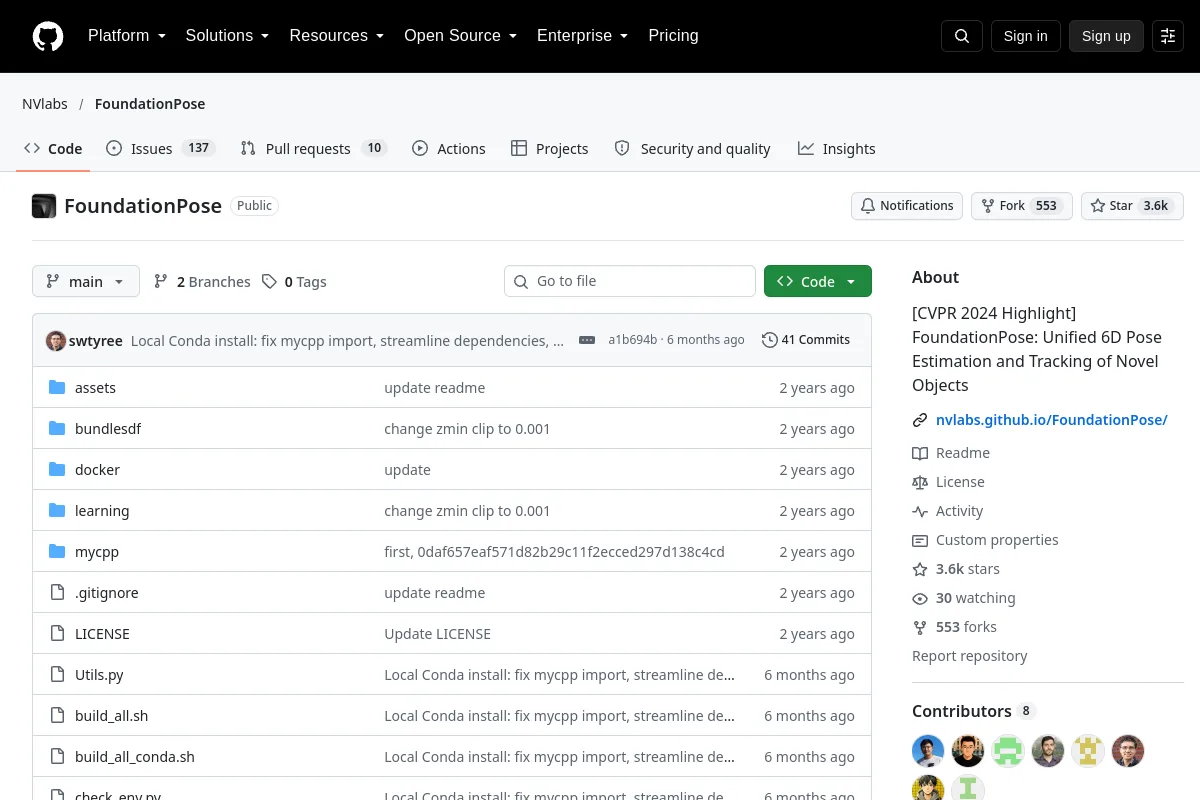
Task: Open the Utils.py file
Action: coord(99,675)
